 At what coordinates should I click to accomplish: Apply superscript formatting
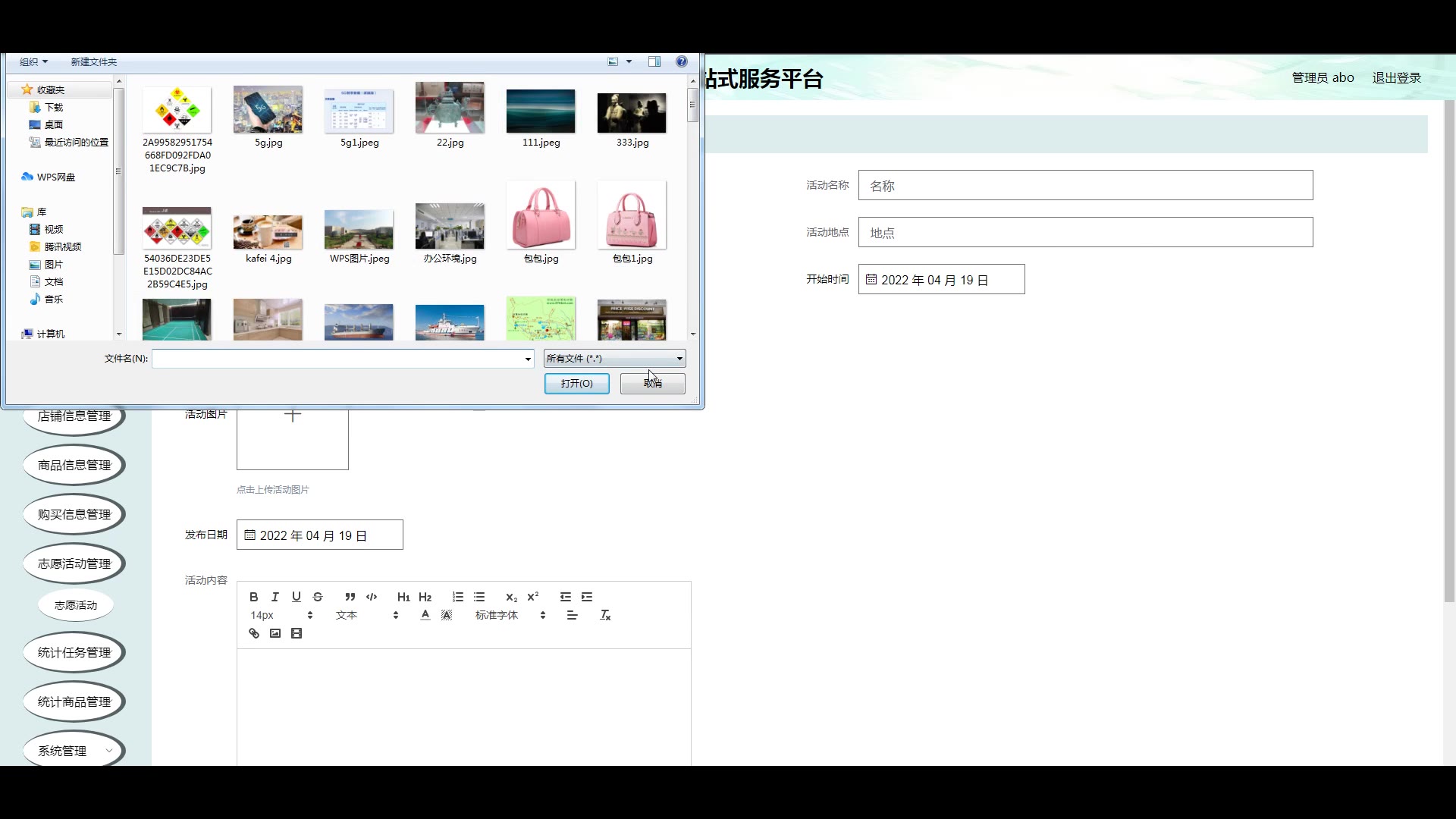click(533, 597)
